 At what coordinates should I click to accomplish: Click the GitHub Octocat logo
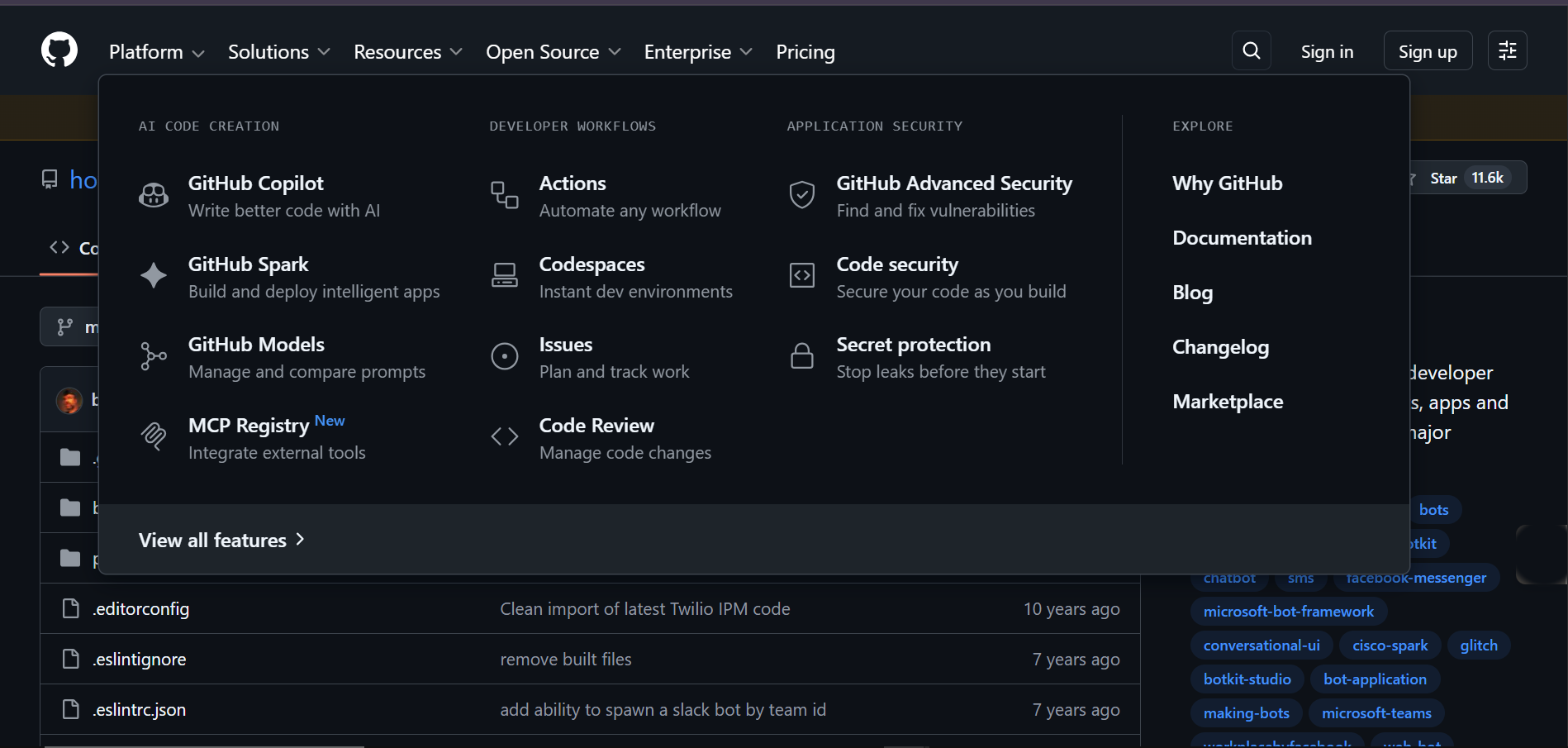click(x=59, y=50)
